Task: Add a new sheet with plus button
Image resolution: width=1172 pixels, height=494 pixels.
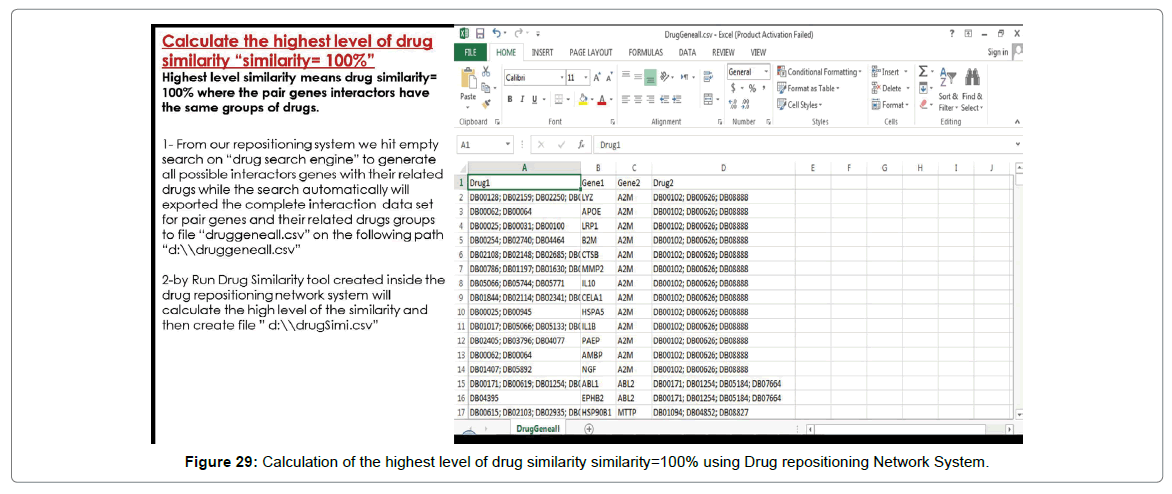Action: (588, 429)
